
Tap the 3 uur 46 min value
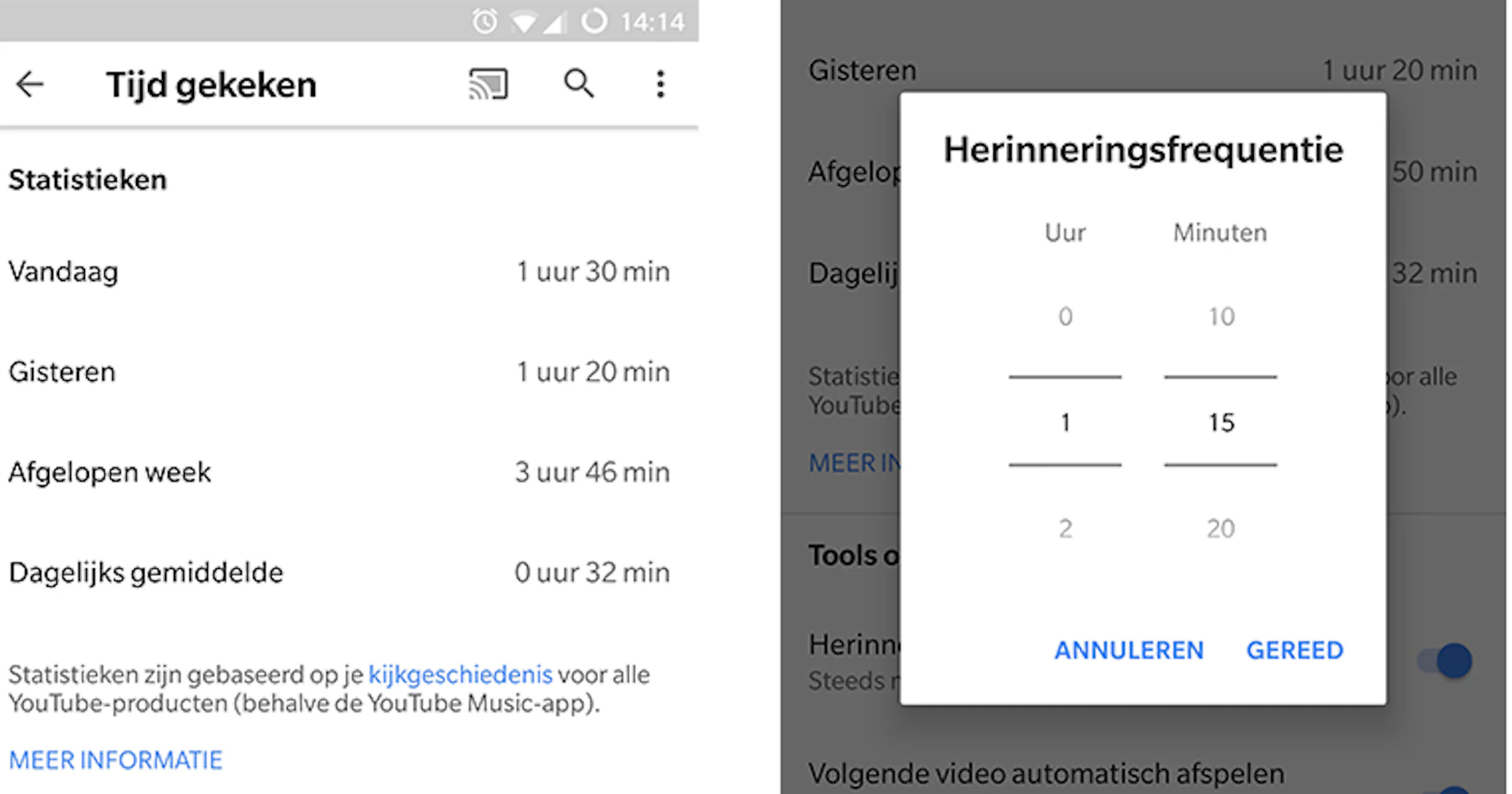pos(592,473)
